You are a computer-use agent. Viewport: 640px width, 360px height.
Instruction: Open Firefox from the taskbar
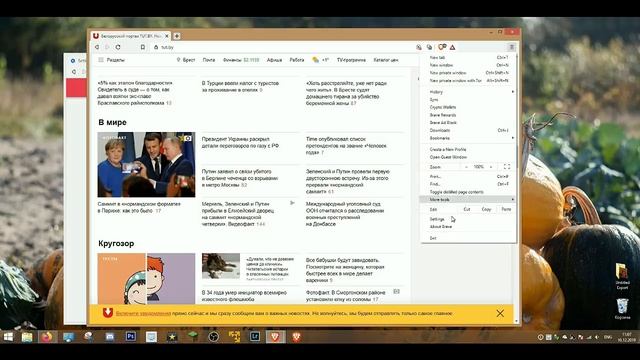coord(47,337)
